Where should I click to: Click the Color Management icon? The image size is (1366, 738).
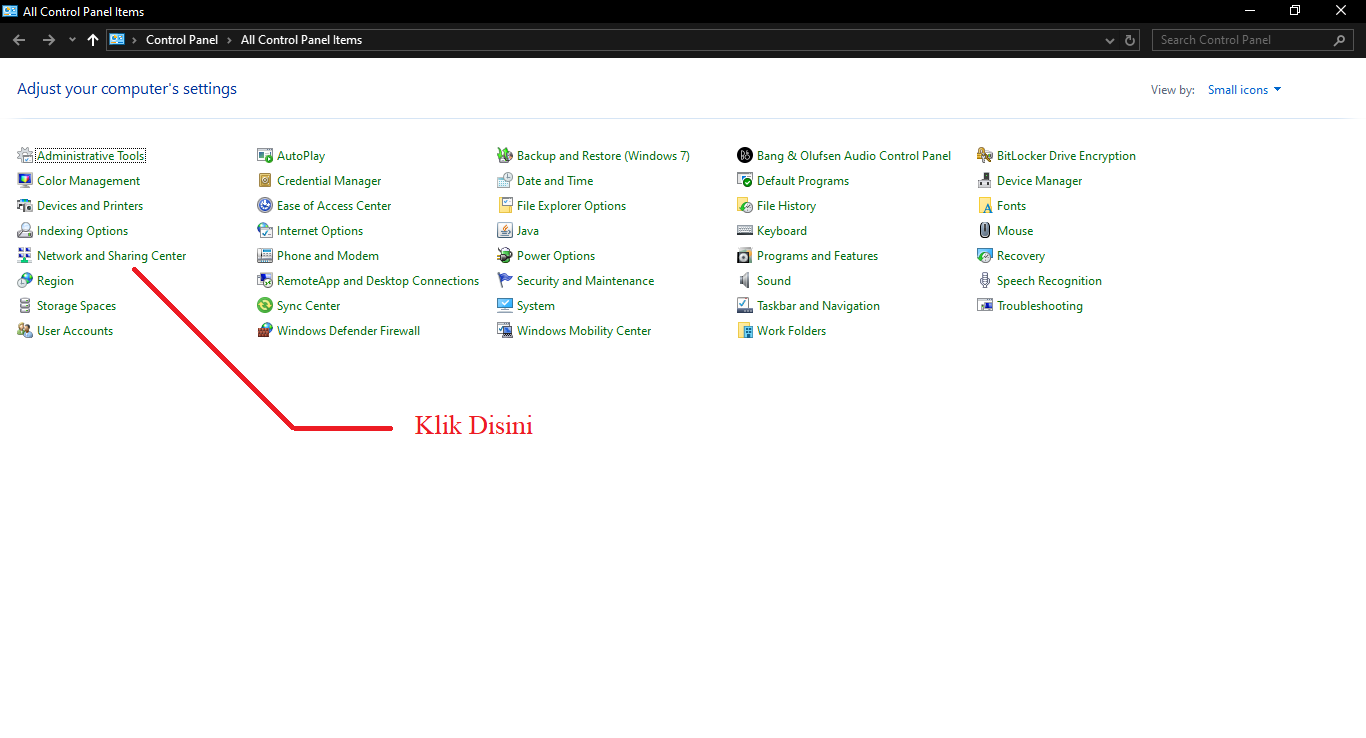click(x=25, y=181)
